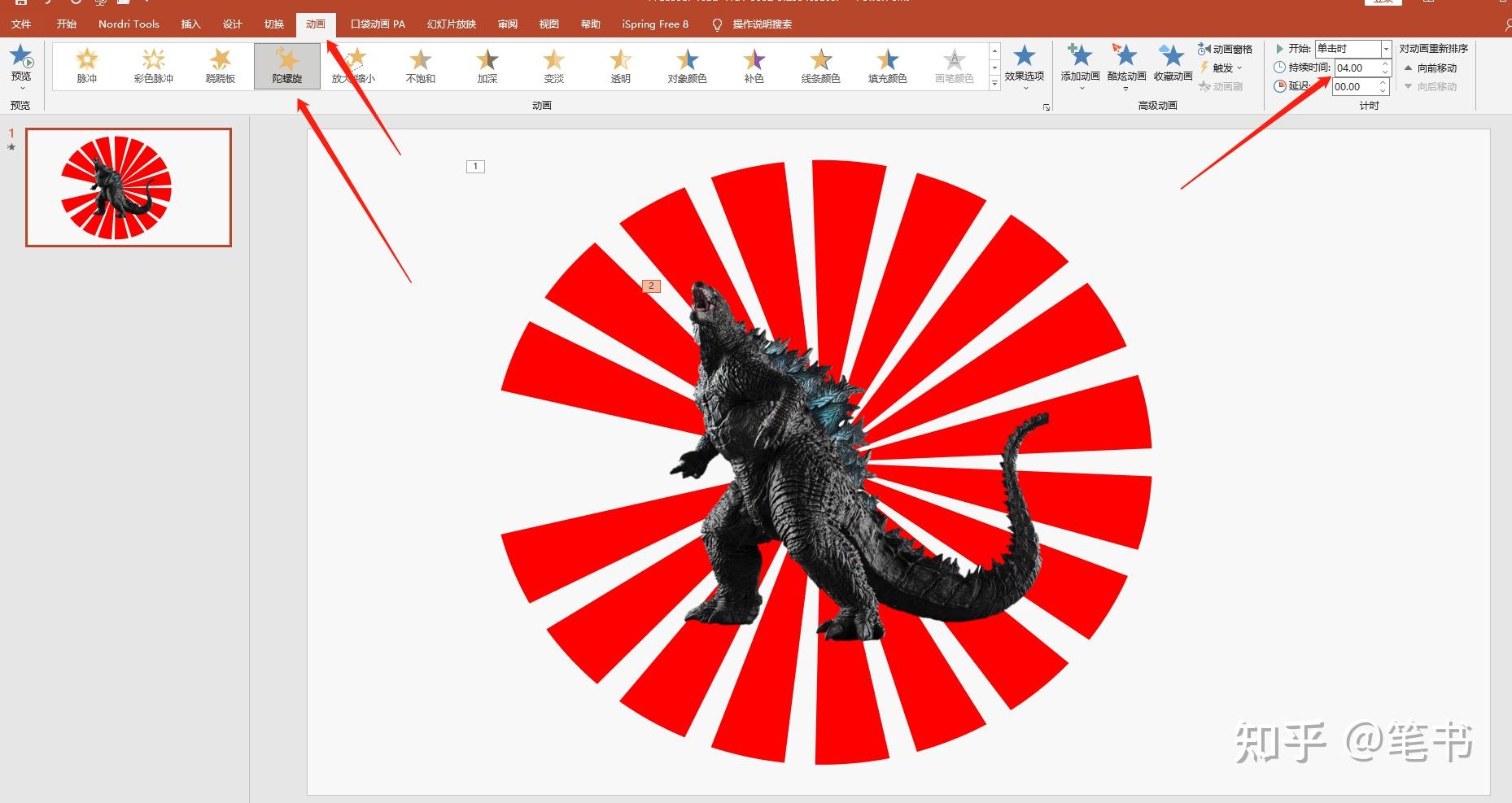Image resolution: width=1512 pixels, height=803 pixels.
Task: Open 效果选项 effect options
Action: [x=1025, y=67]
